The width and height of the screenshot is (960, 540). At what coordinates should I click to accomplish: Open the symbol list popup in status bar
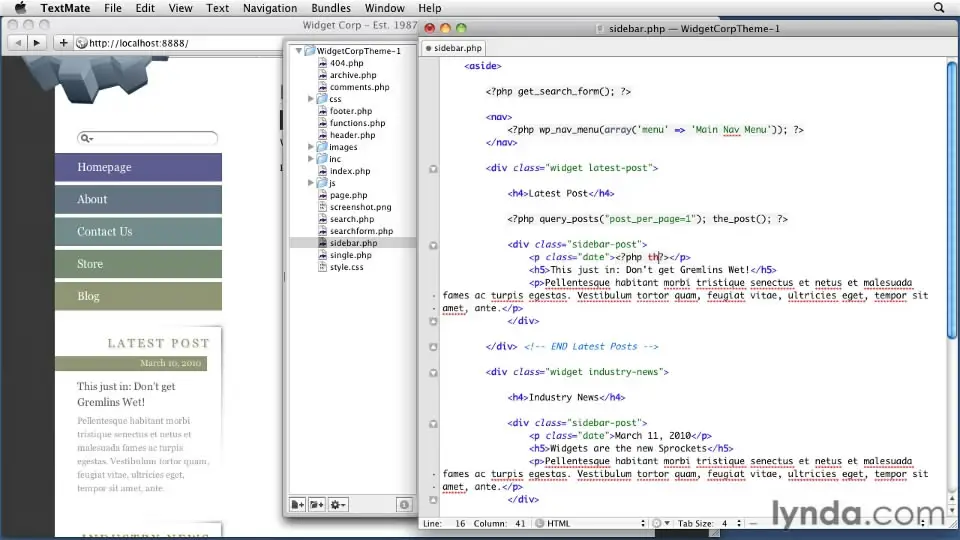[837, 523]
